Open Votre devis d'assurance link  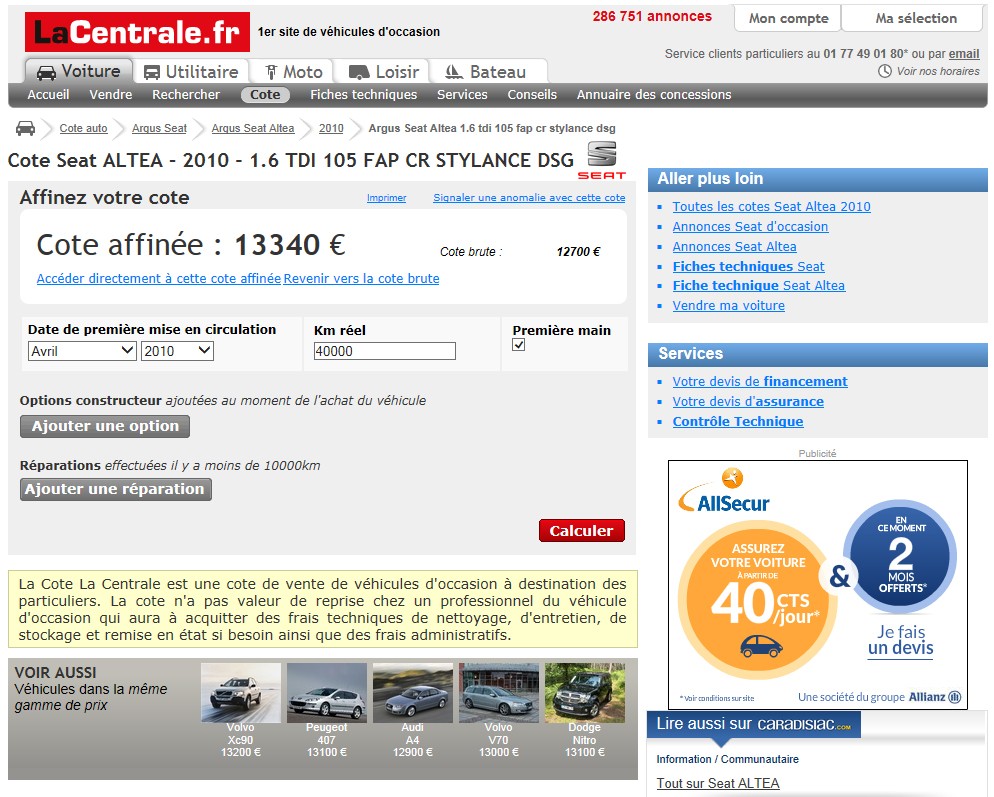click(748, 401)
